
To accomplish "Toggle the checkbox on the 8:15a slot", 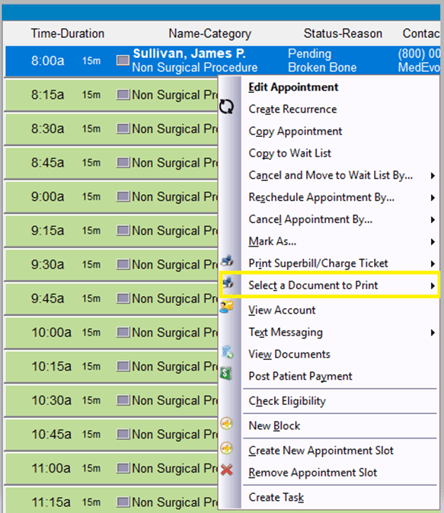I will pos(123,95).
